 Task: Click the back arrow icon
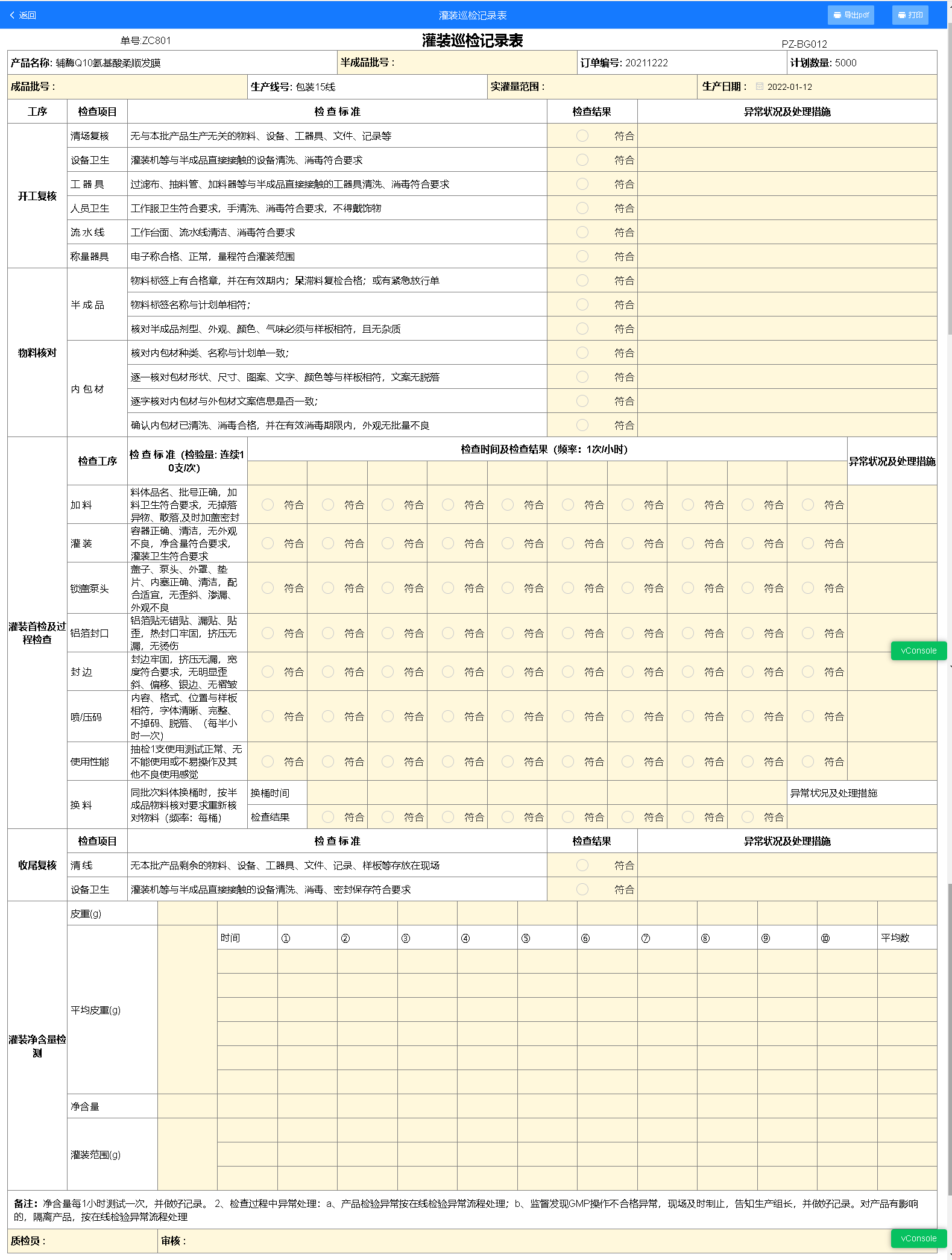pos(12,15)
